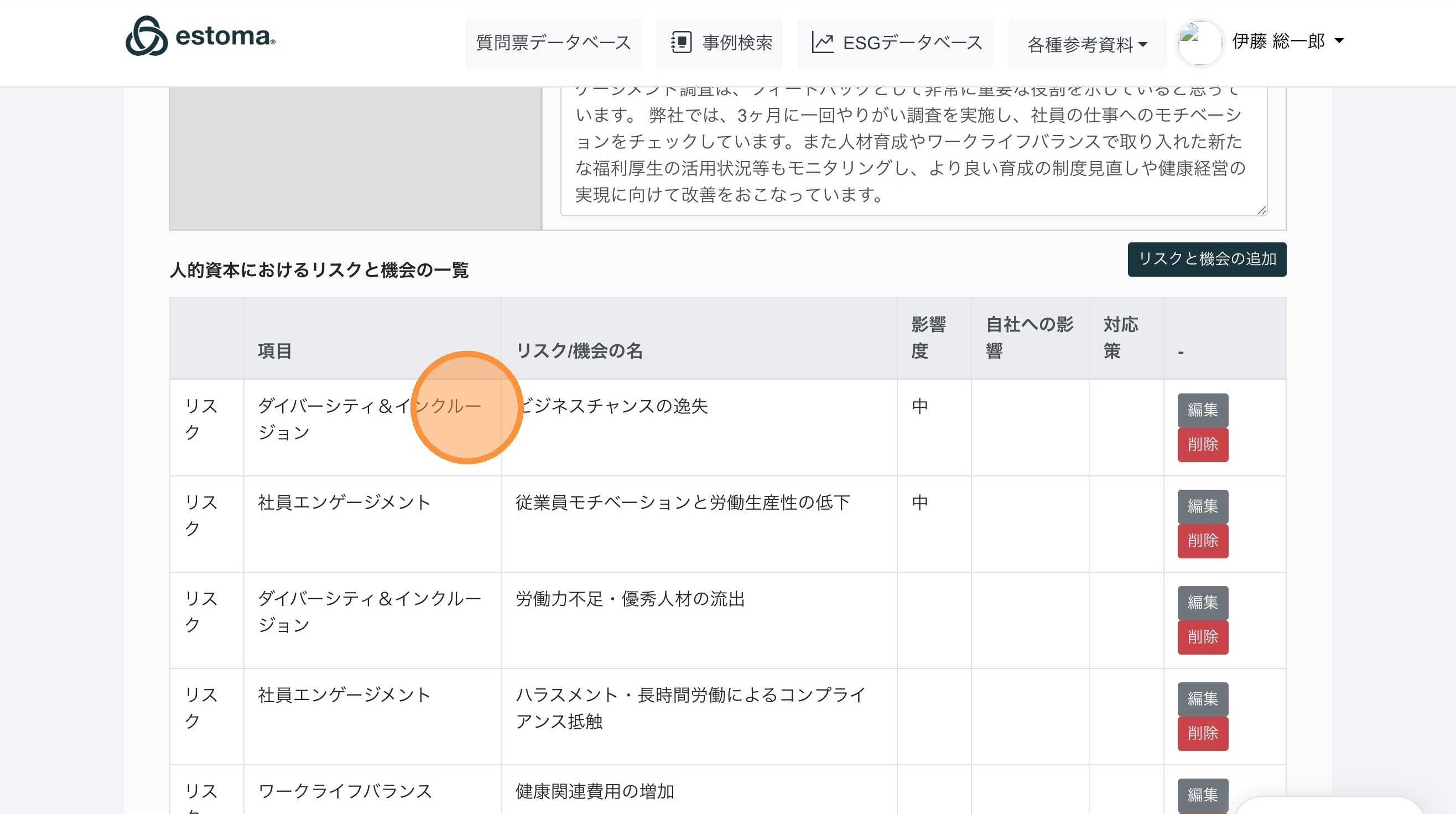The image size is (1456, 814).
Task: Grab the text area resize handle
Action: pyautogui.click(x=1262, y=210)
